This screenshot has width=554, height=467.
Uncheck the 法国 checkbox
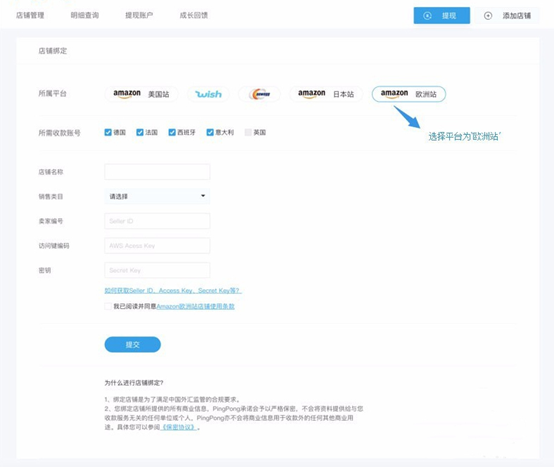click(140, 132)
